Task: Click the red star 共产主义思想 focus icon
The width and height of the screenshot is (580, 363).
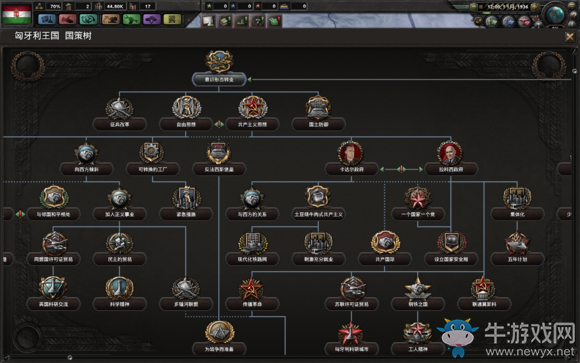Action: (253, 107)
